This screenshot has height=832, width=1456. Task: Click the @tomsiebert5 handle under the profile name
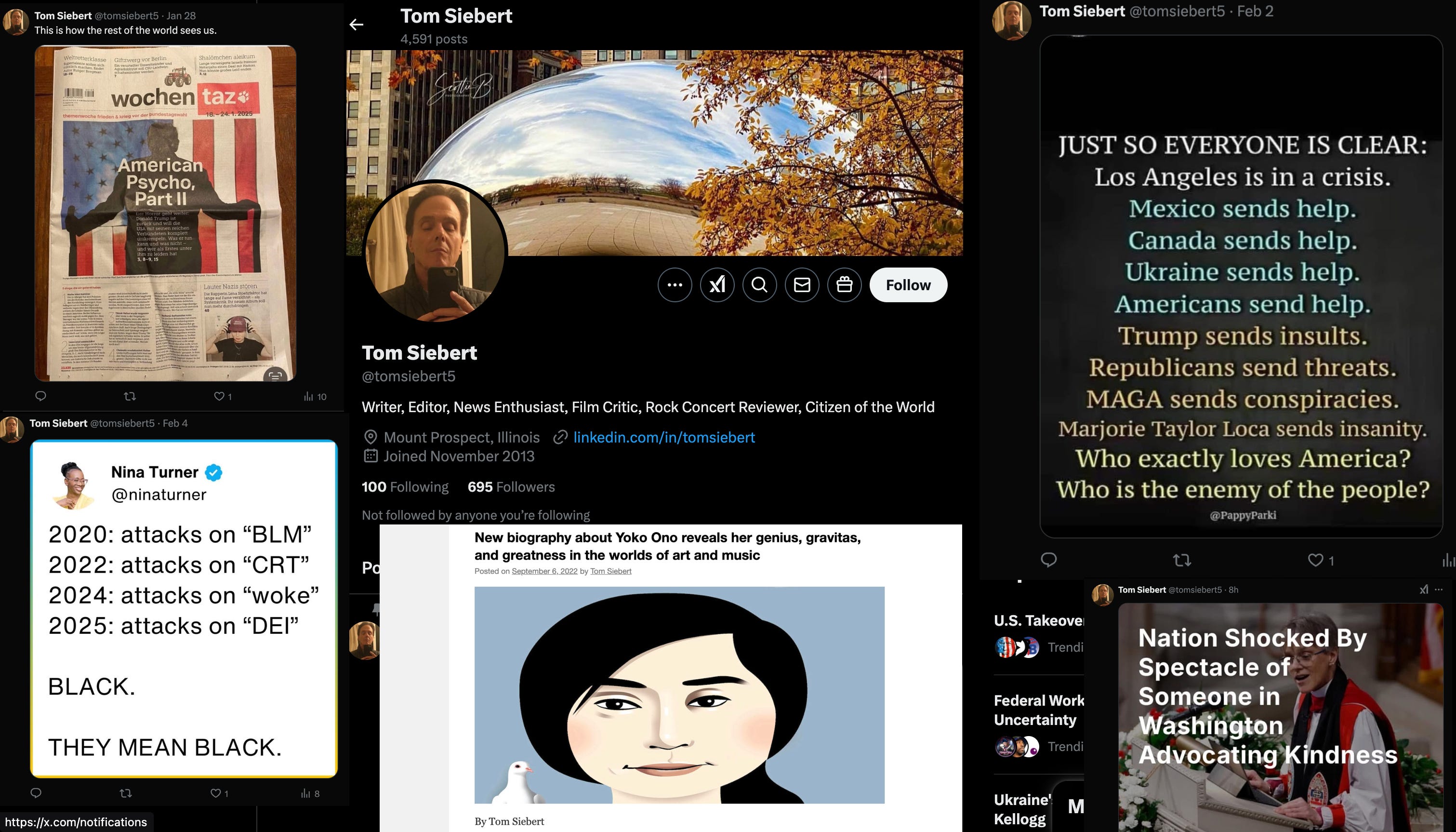click(x=409, y=376)
